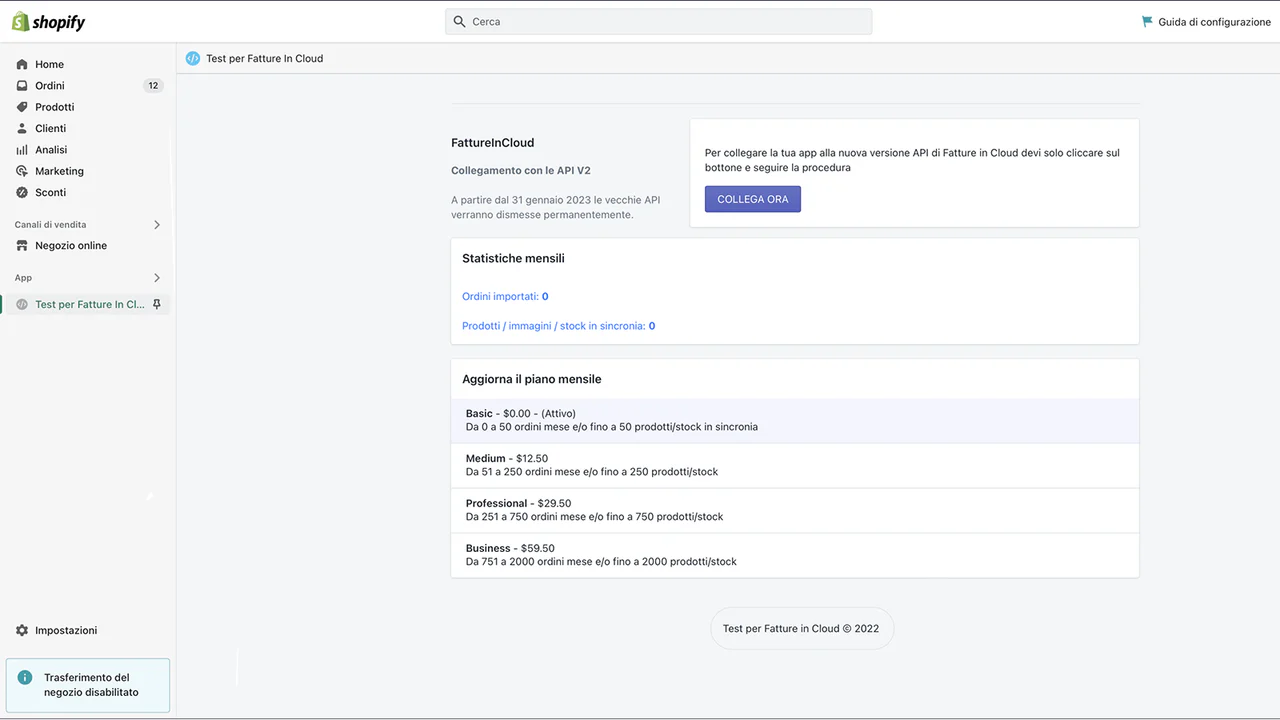
Task: Click Aggiorna il piano mensile heading
Action: (x=532, y=379)
